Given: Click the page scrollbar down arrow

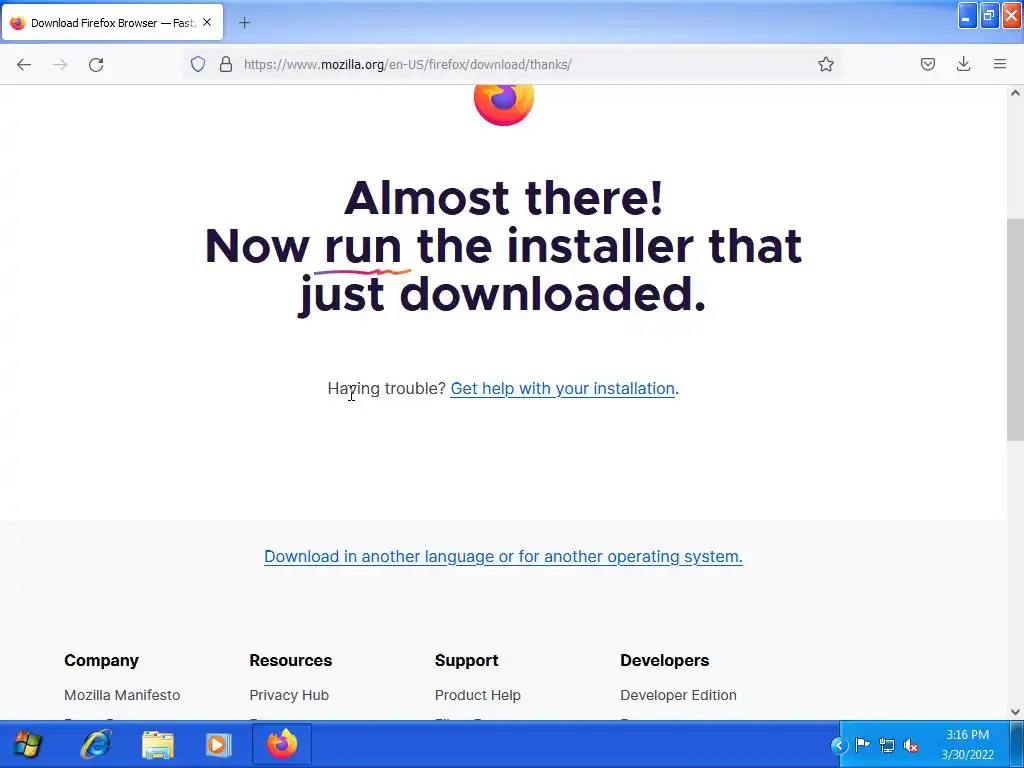Looking at the screenshot, I should click(1015, 712).
